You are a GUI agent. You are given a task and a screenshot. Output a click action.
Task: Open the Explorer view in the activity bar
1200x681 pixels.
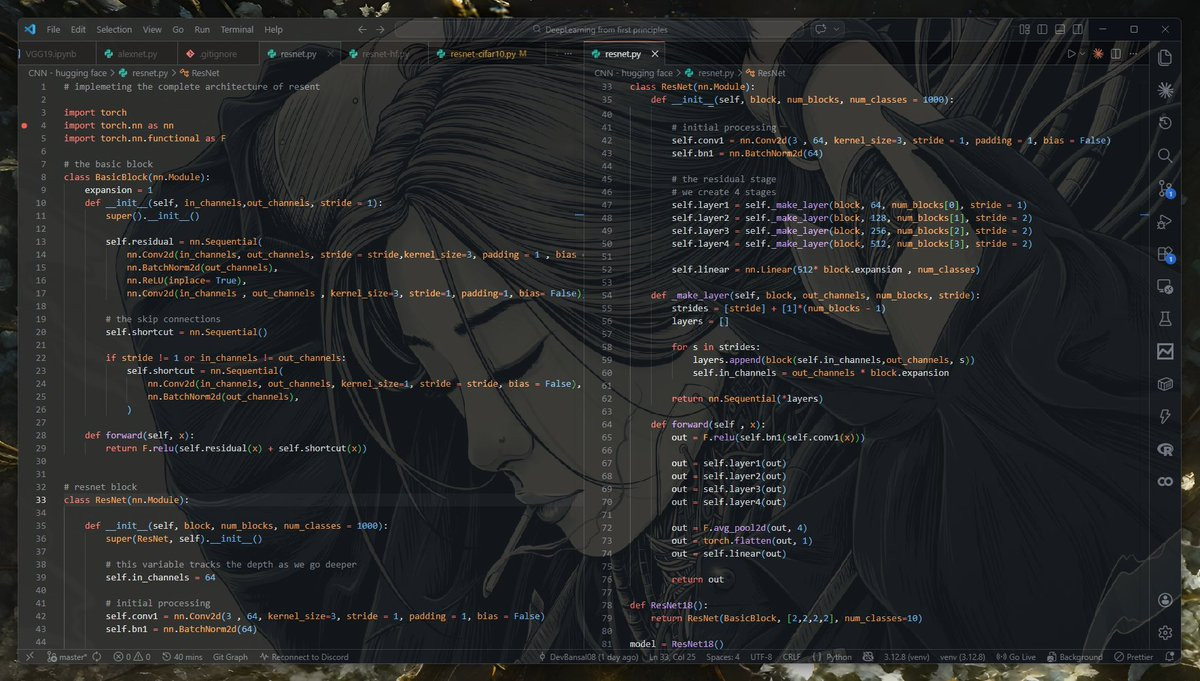click(x=1164, y=58)
